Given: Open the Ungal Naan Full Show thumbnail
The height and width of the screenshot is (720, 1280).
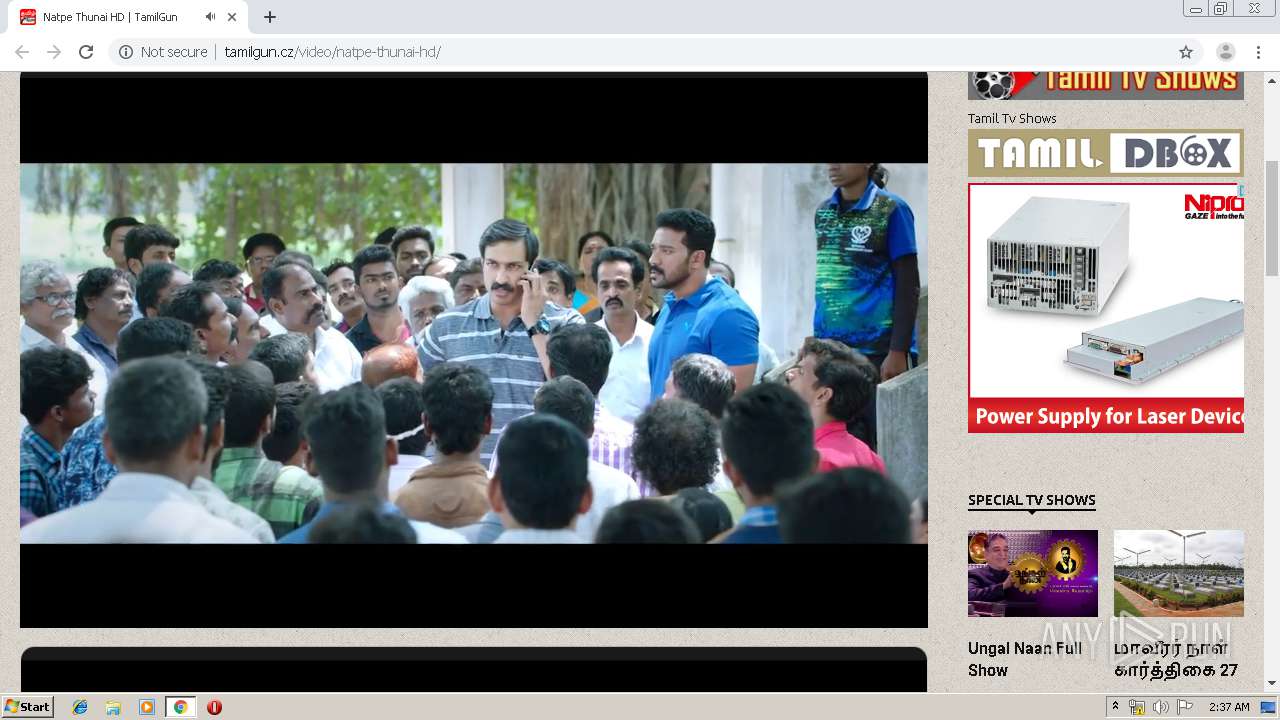Looking at the screenshot, I should (x=1033, y=573).
